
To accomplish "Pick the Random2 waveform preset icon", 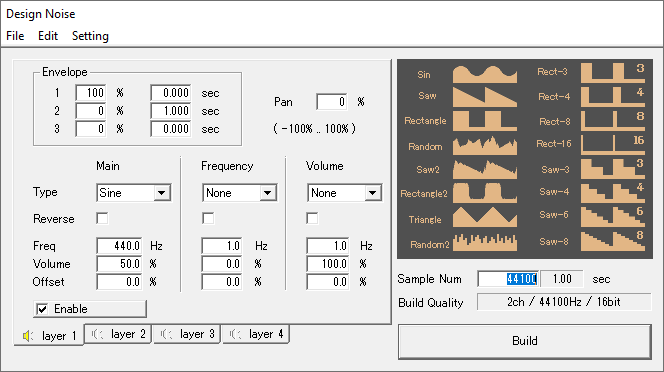I will [485, 242].
